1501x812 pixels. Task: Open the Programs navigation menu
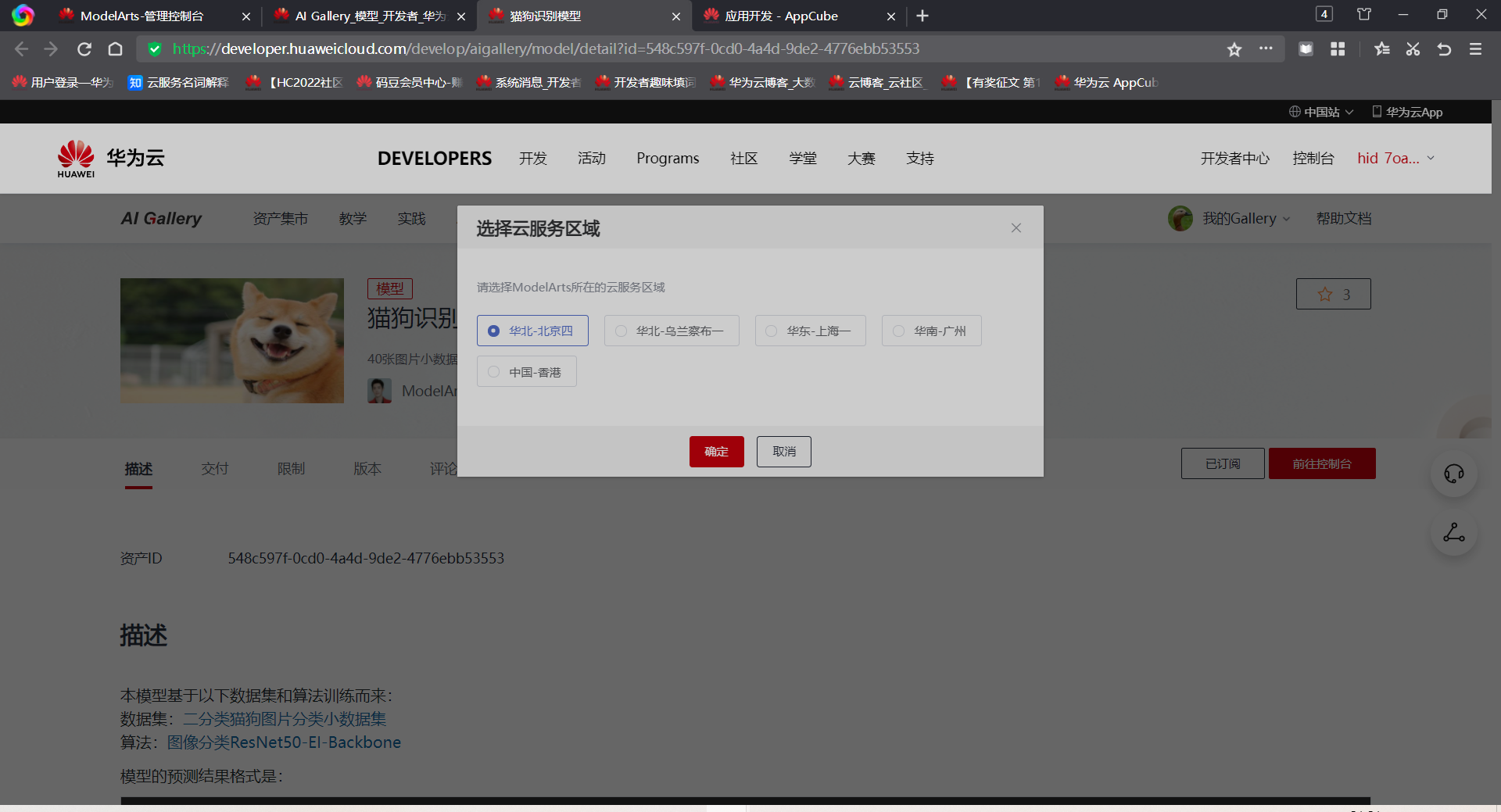click(x=668, y=159)
